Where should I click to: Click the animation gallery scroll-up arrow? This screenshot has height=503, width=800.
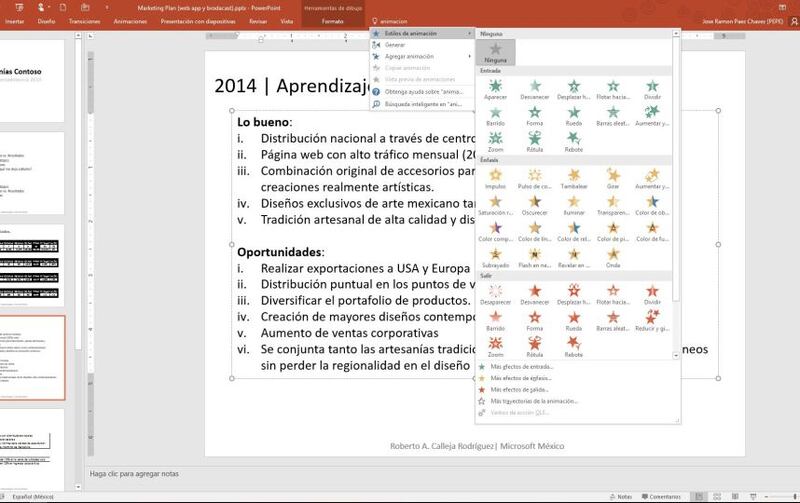click(676, 34)
